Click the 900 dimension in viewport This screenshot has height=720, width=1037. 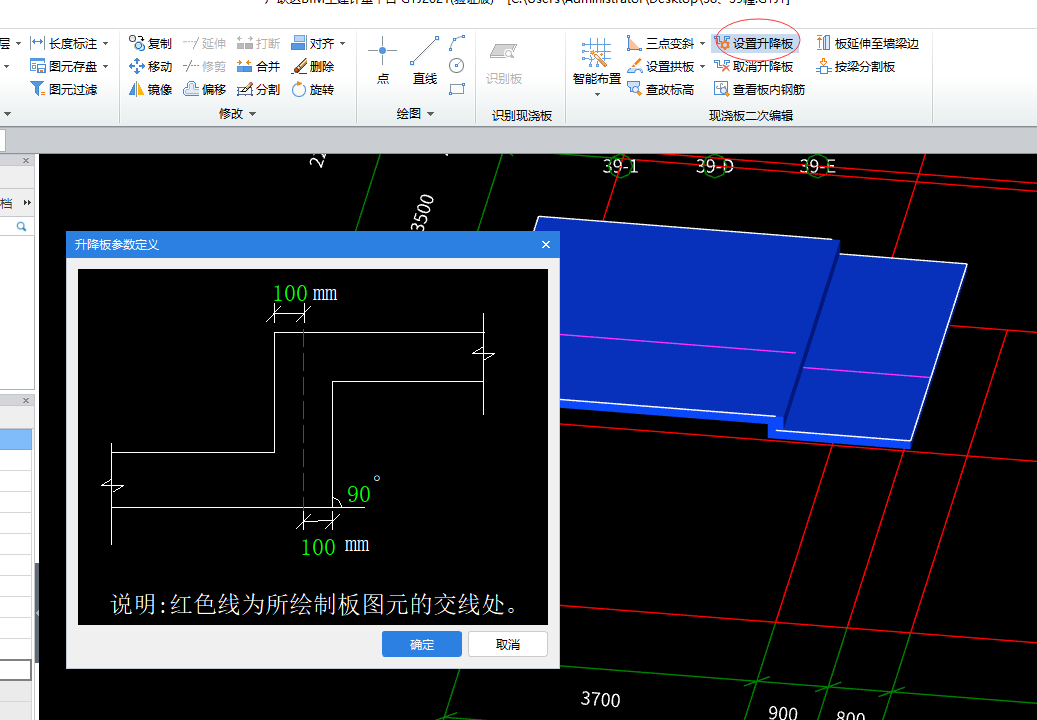click(x=783, y=713)
